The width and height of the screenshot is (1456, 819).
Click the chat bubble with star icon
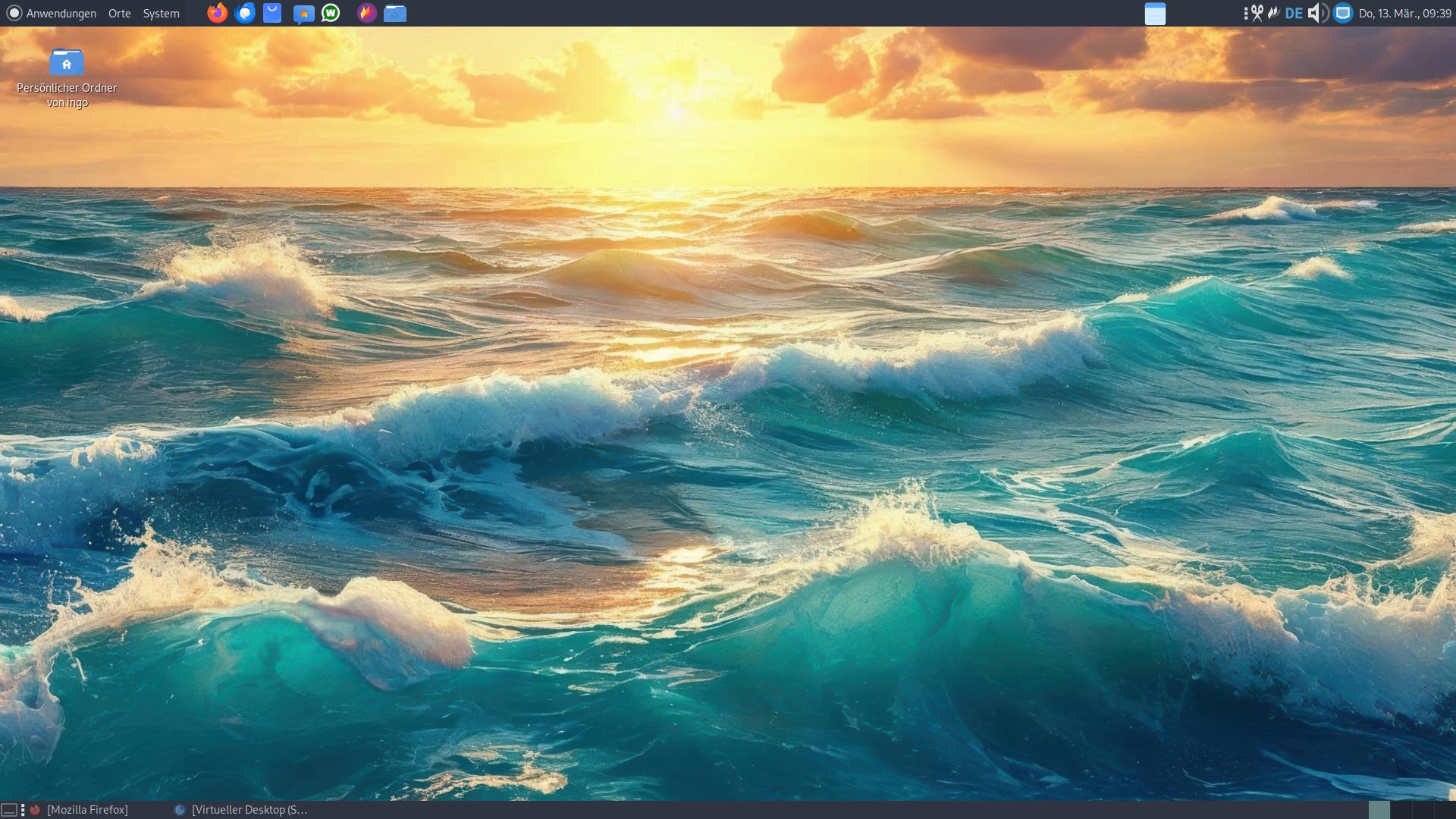pos(303,14)
